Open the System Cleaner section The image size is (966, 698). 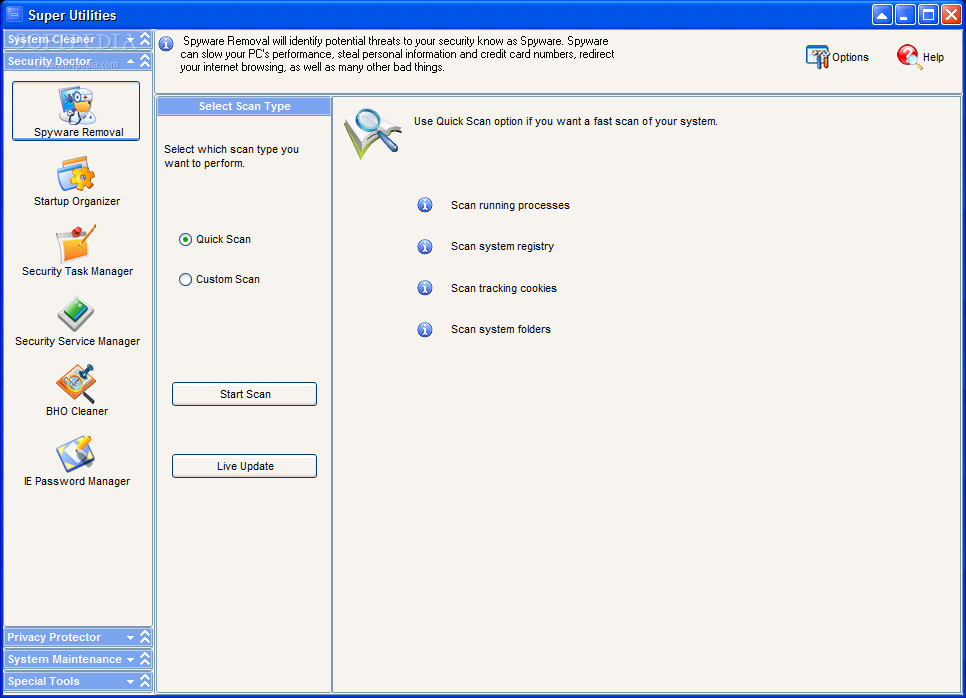pyautogui.click(x=78, y=39)
